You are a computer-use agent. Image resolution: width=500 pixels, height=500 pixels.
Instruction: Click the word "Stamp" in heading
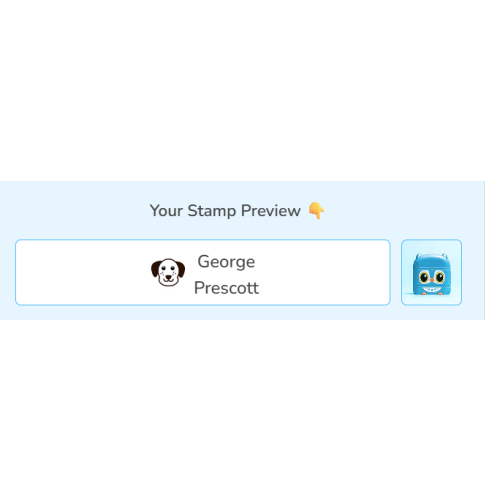(x=212, y=211)
